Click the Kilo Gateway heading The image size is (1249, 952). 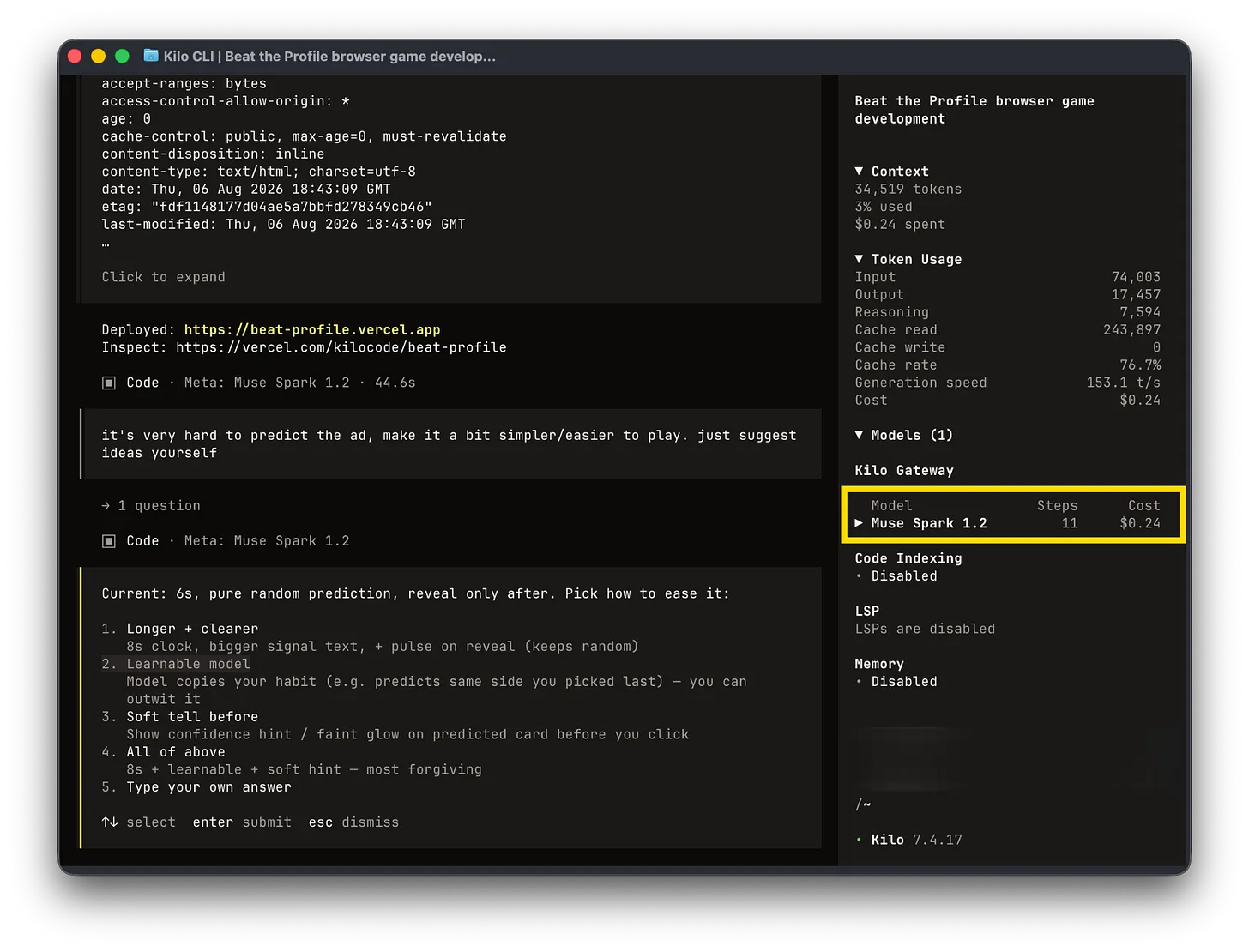tap(904, 471)
